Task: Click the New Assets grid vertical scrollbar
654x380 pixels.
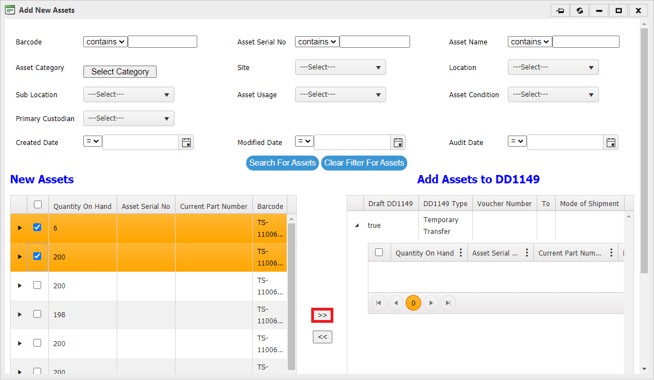Action: click(x=292, y=297)
